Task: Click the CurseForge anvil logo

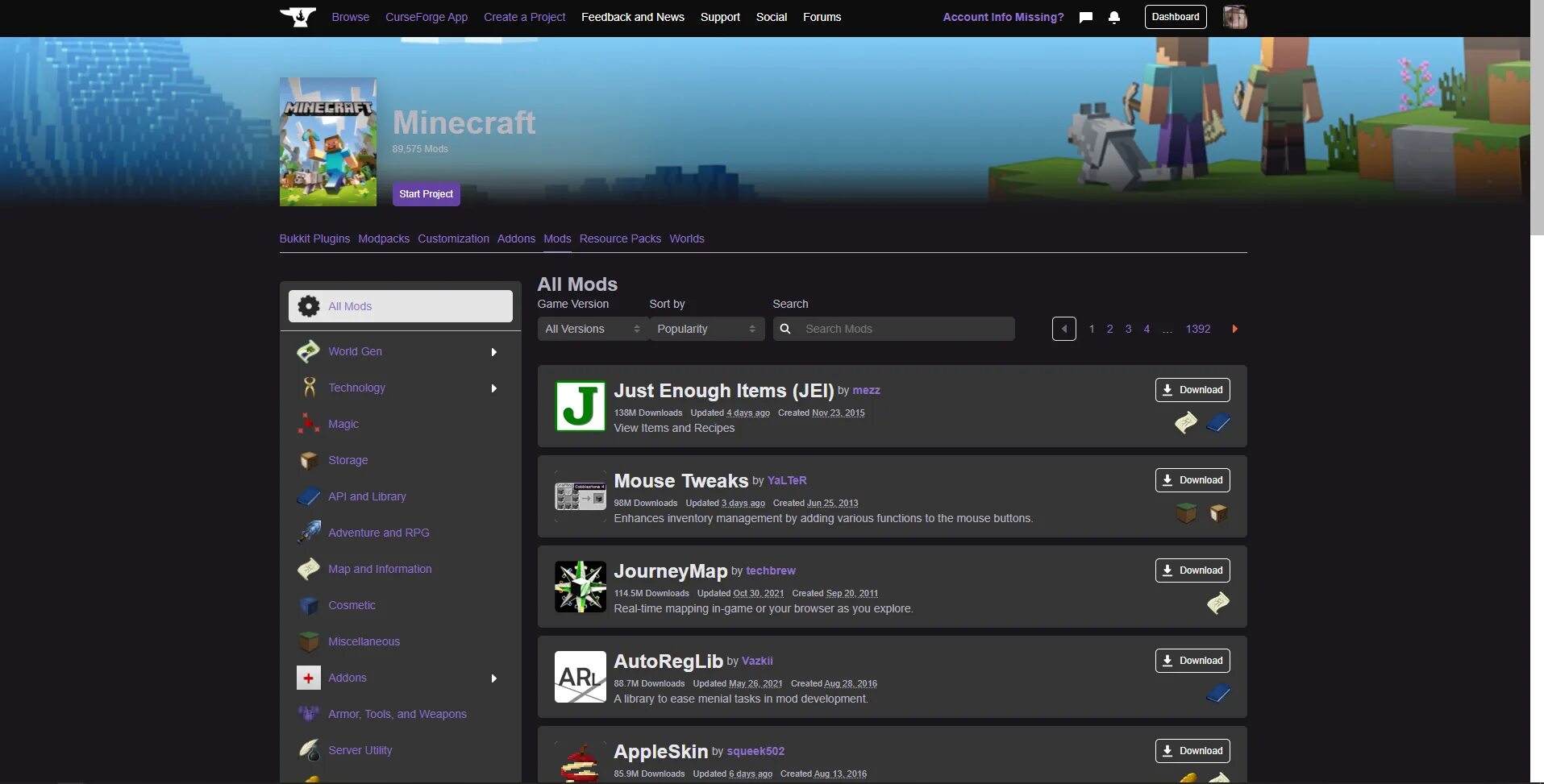Action: click(298, 17)
